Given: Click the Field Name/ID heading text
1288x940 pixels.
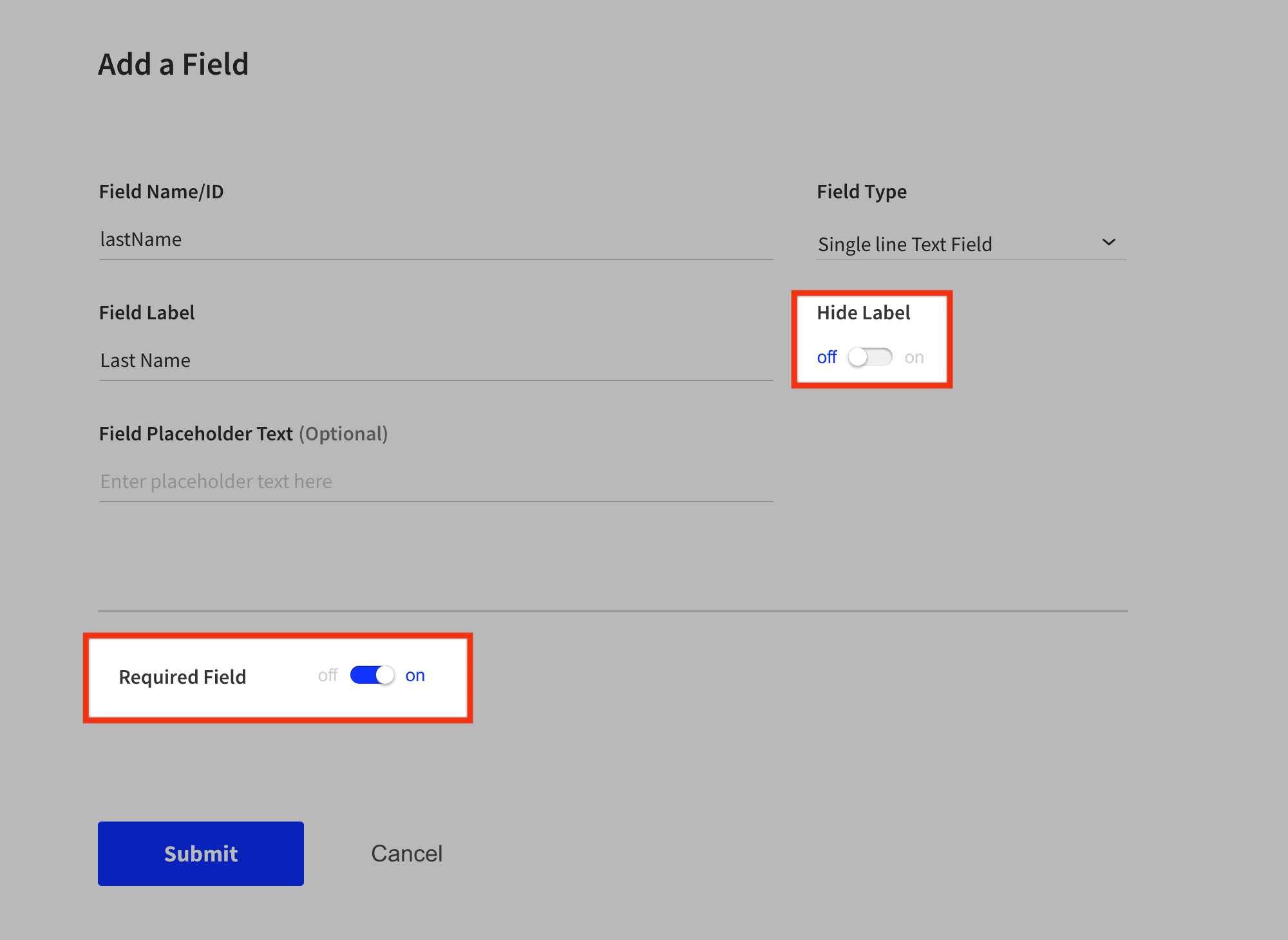Looking at the screenshot, I should [x=161, y=192].
